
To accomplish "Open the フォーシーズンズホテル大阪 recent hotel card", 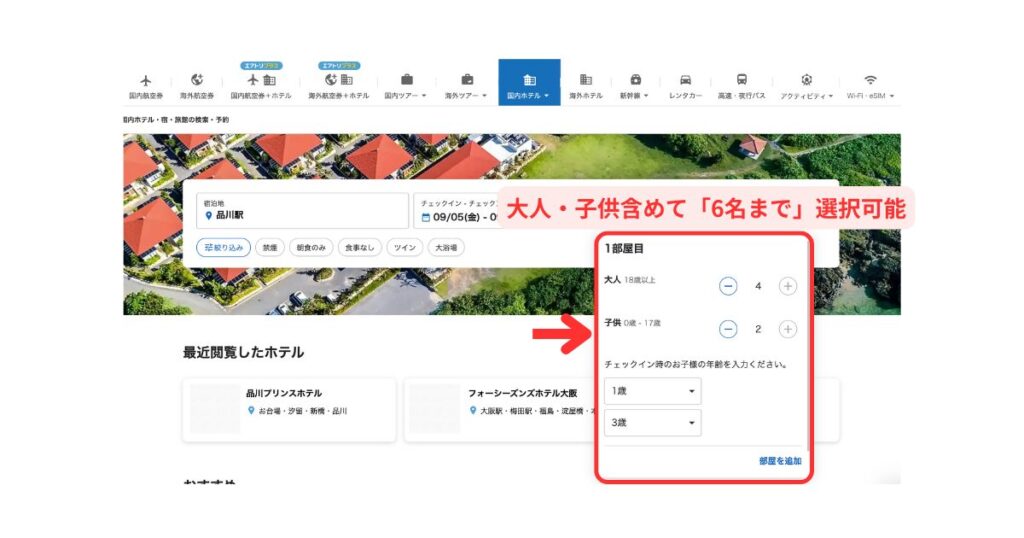I will [501, 409].
